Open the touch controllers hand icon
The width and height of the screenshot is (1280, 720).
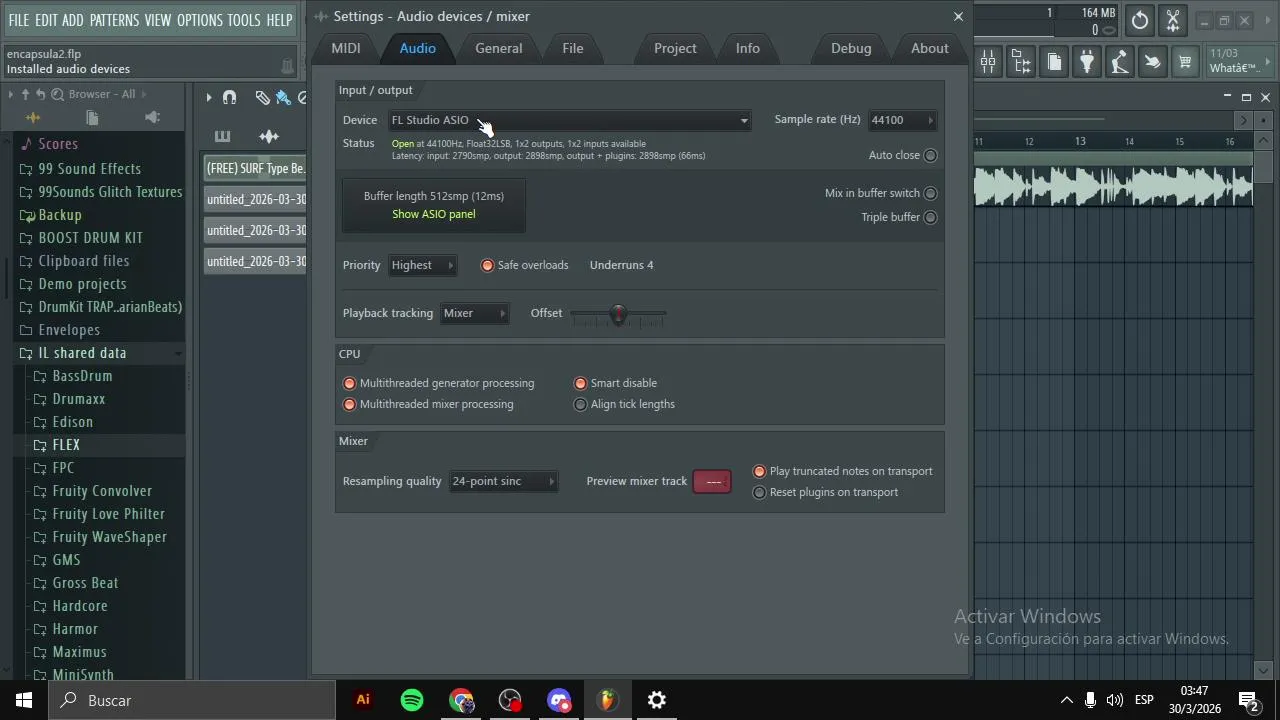tap(1152, 62)
